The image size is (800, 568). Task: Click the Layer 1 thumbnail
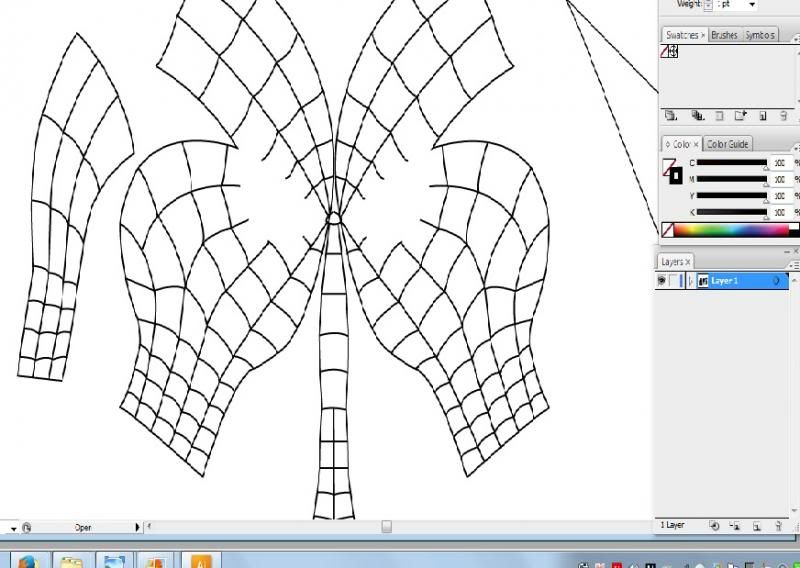click(x=703, y=281)
